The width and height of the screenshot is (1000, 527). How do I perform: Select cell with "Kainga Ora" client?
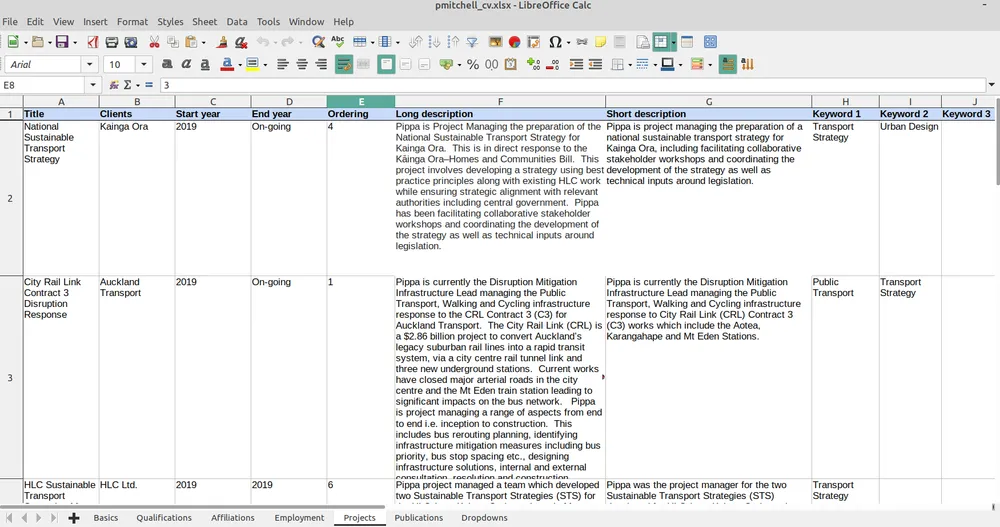click(x=136, y=198)
